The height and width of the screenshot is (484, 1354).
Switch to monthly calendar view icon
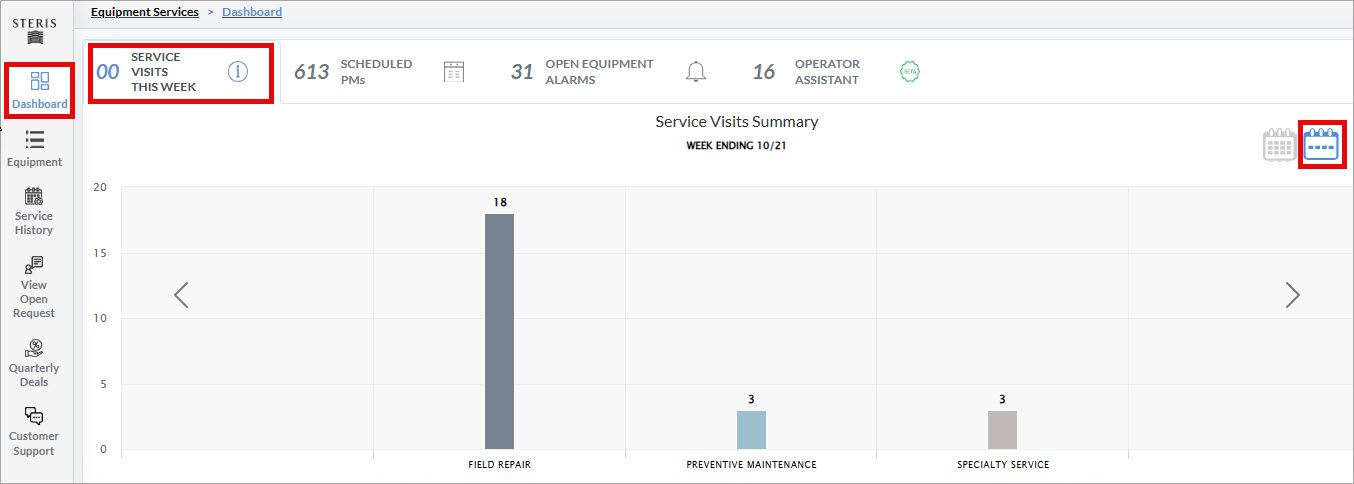[x=1280, y=146]
